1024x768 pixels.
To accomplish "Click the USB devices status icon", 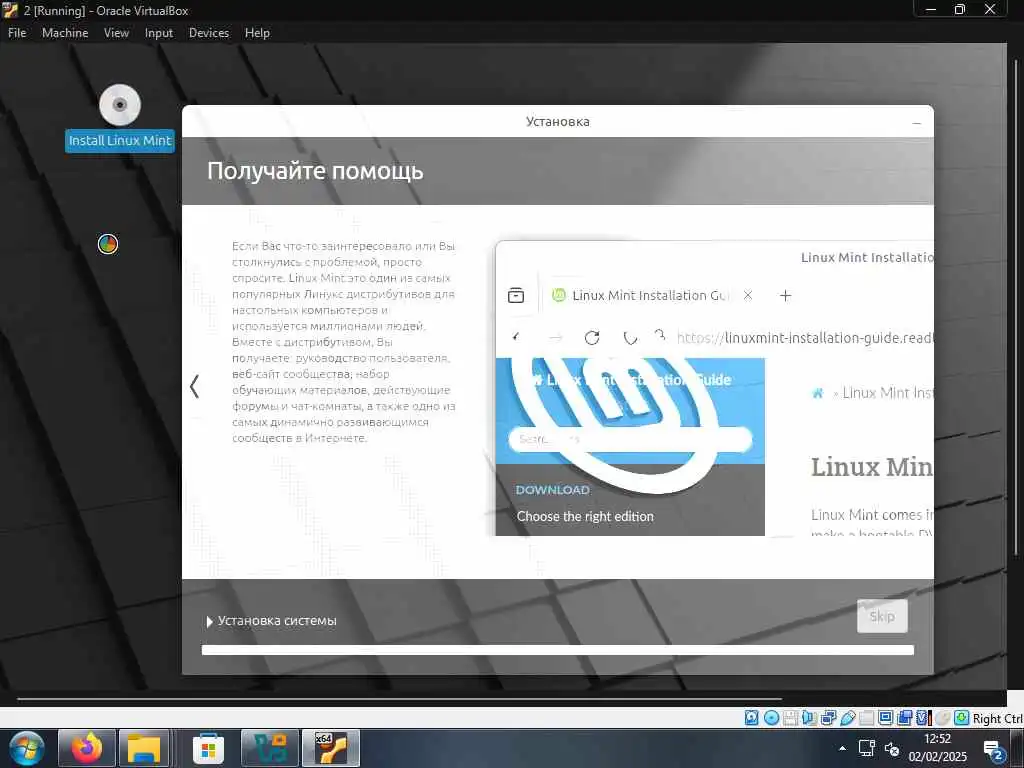I will 848,718.
